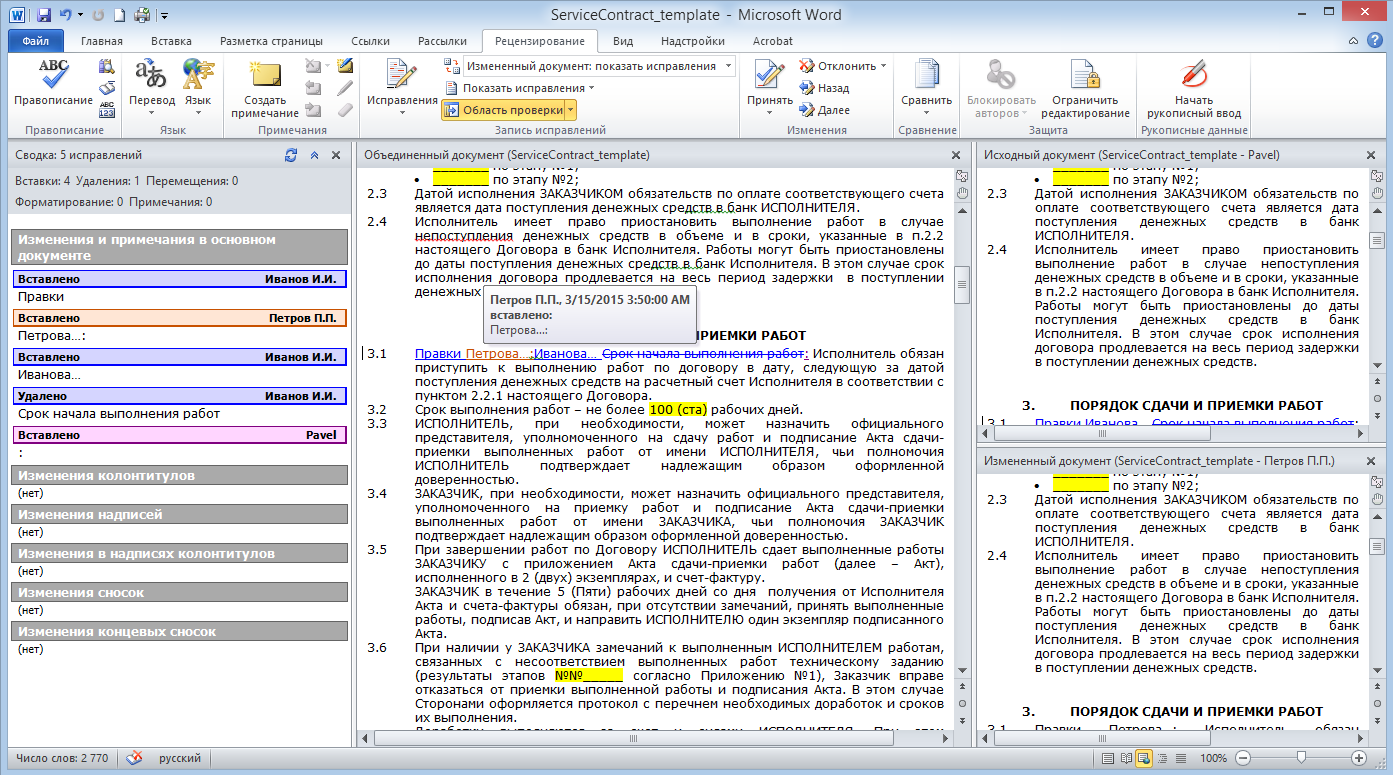This screenshot has width=1393, height=775.
Task: Go to next change with Далее
Action: tap(824, 110)
